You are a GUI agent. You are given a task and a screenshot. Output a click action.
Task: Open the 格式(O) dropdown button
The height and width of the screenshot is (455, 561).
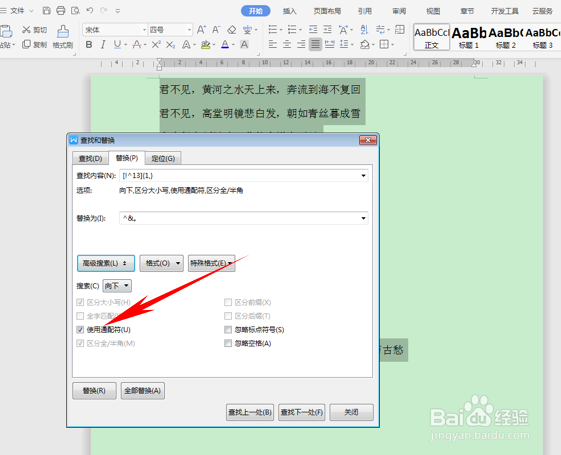(161, 263)
